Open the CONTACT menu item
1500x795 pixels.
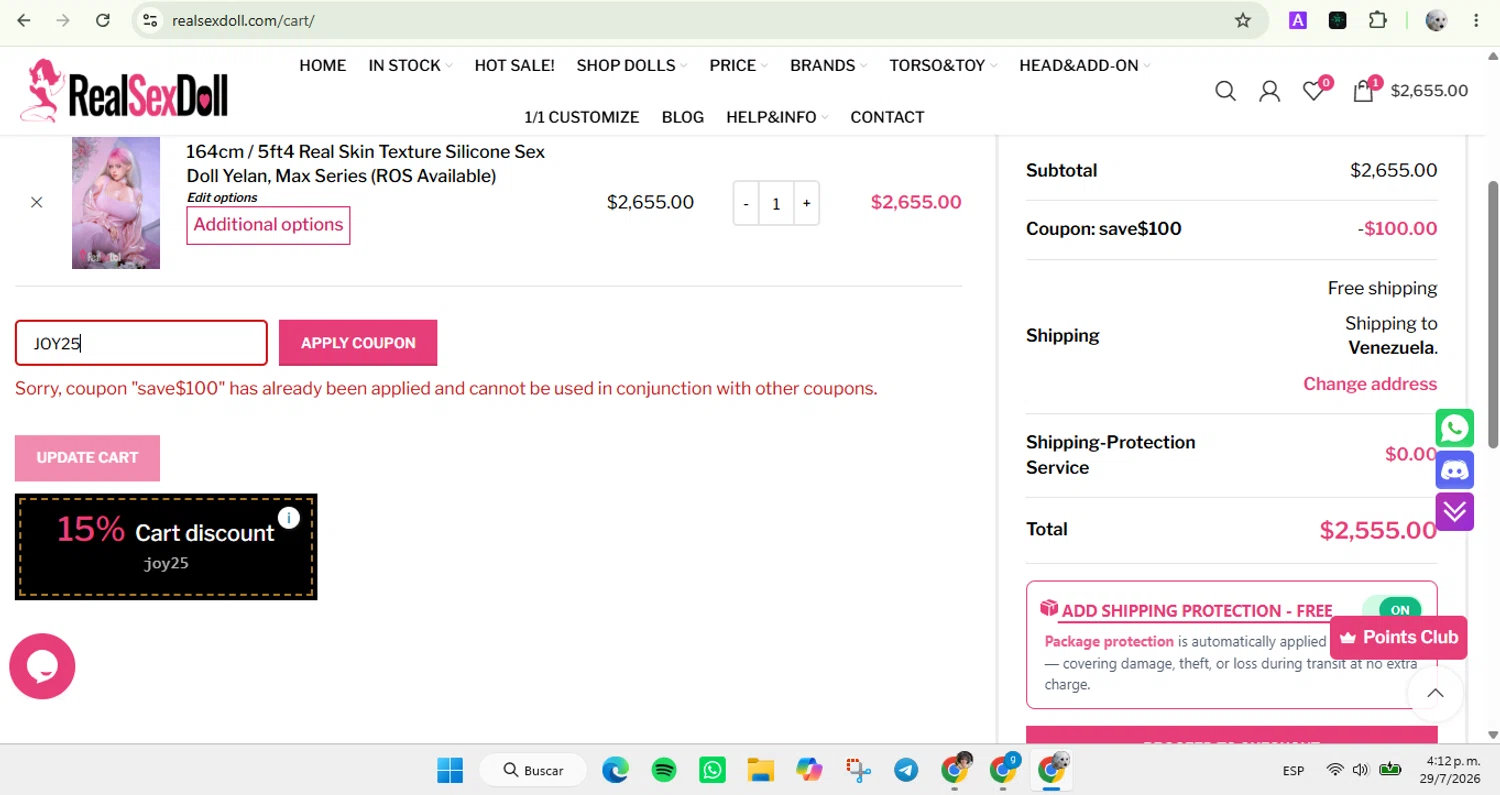887,117
